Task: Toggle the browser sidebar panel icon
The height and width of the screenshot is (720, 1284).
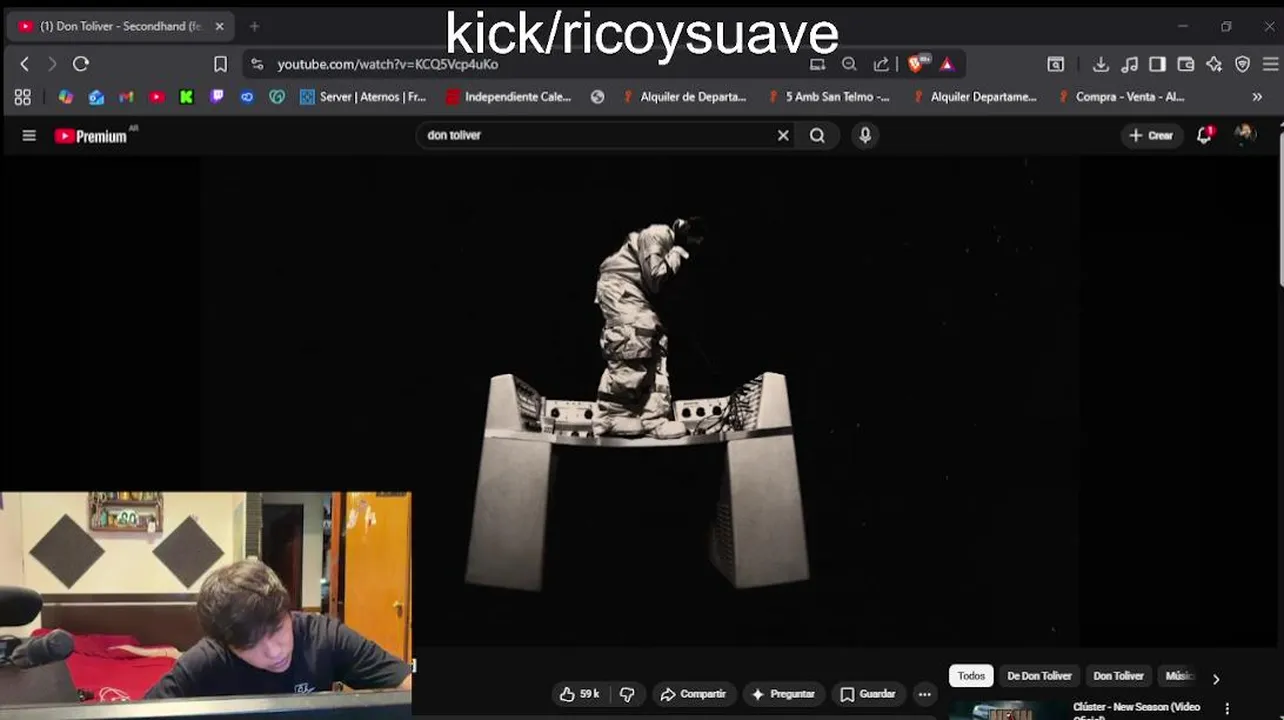Action: [x=1157, y=64]
